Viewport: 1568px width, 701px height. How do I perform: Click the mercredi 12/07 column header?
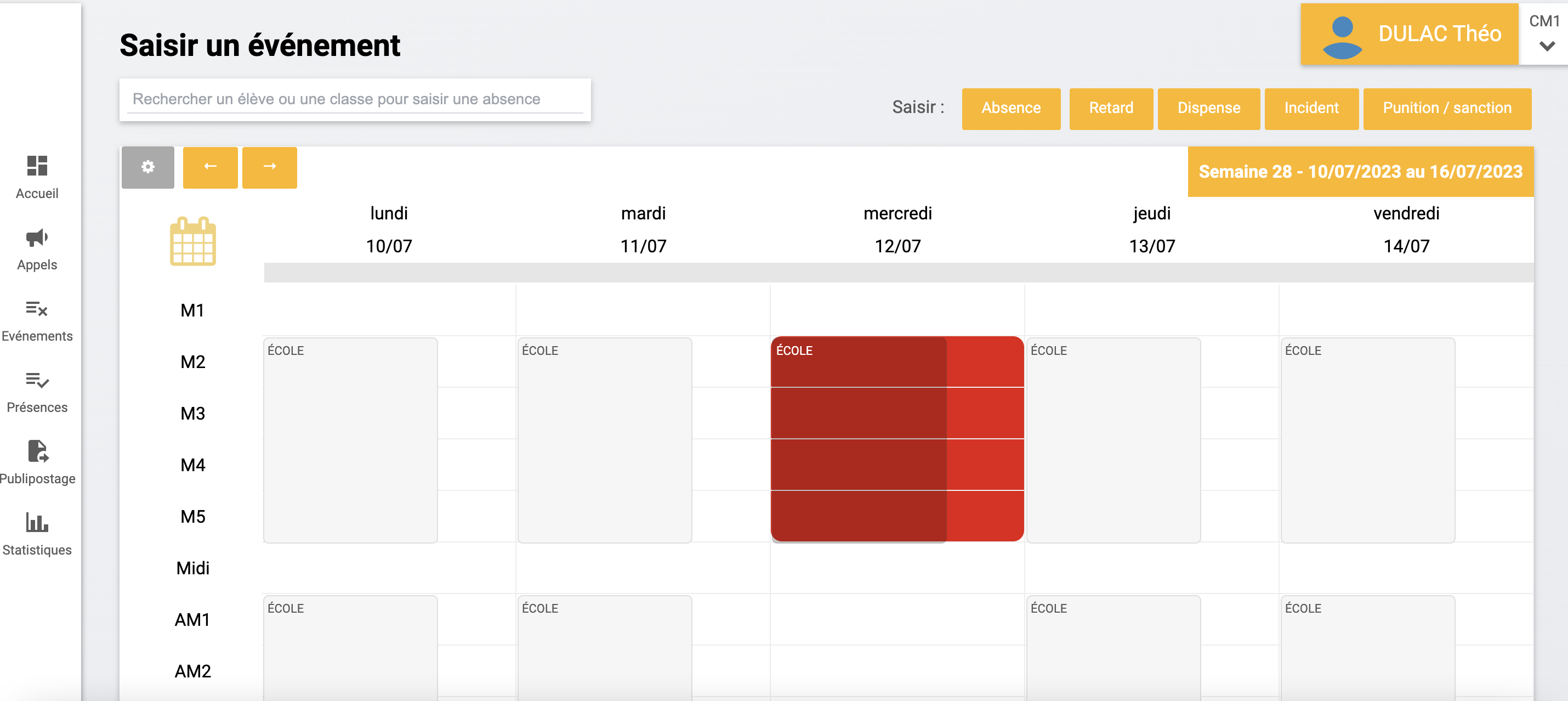pyautogui.click(x=897, y=230)
